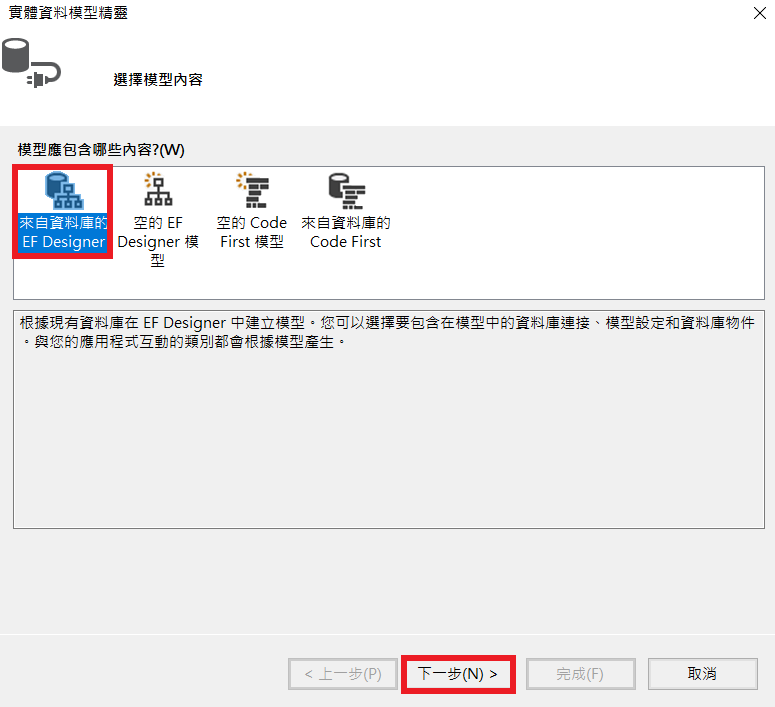Screen dimensions: 775x707
Task: Click the description text starting 根據現有資料庫
Action: coord(387,332)
